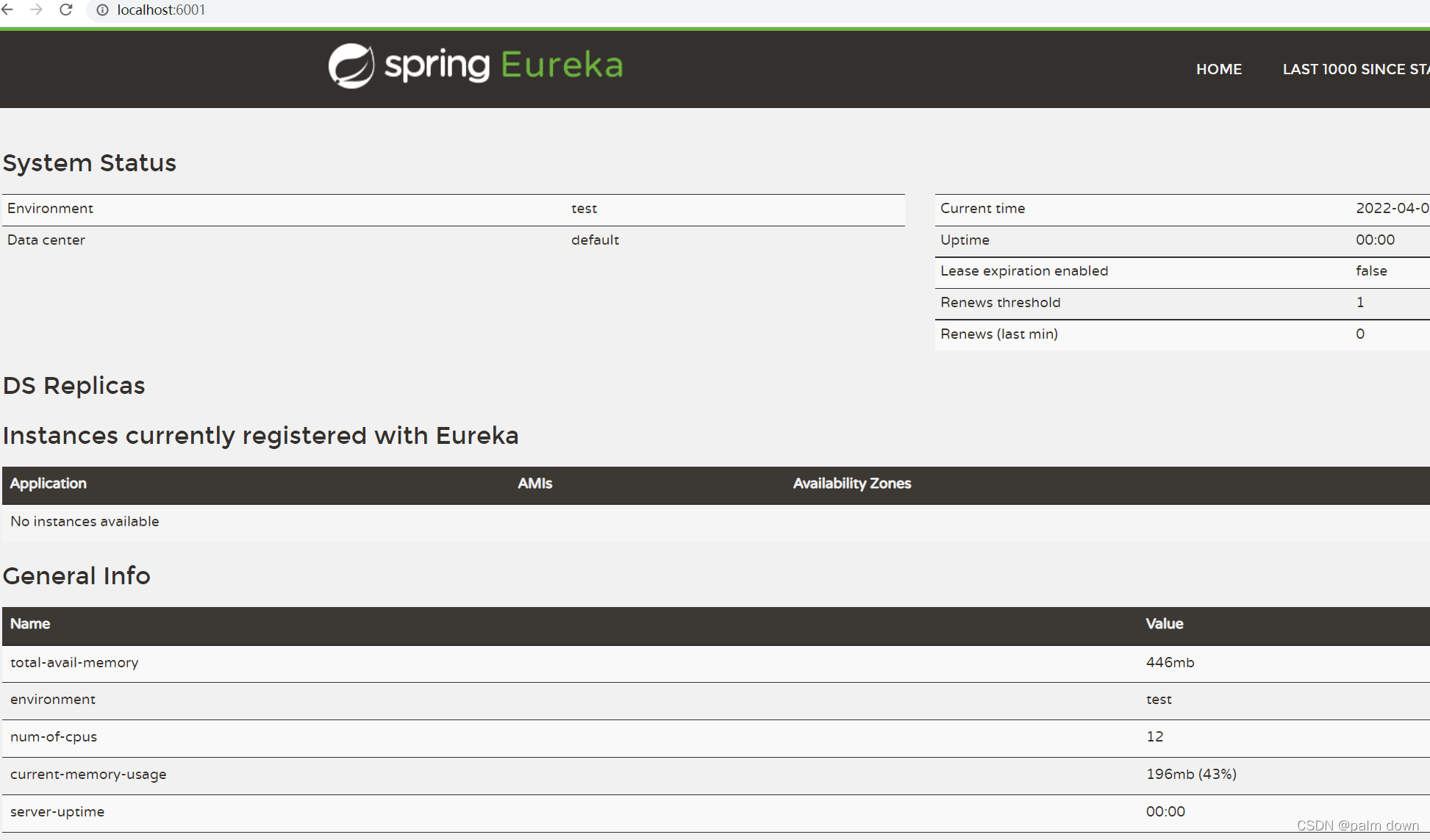This screenshot has width=1430, height=840.
Task: Click the total-avail-memory row name
Action: click(x=74, y=663)
